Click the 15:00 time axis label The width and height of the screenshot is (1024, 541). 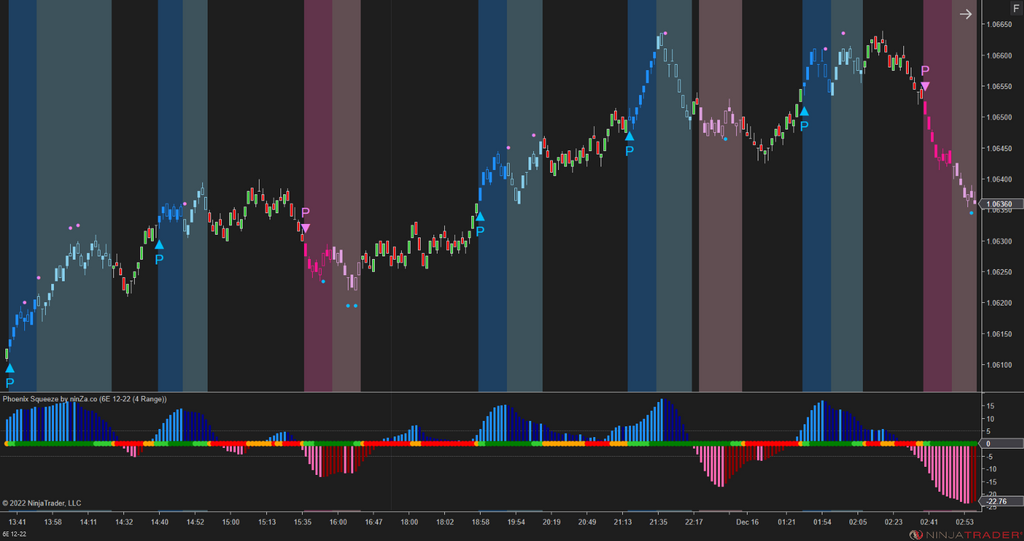[x=231, y=522]
